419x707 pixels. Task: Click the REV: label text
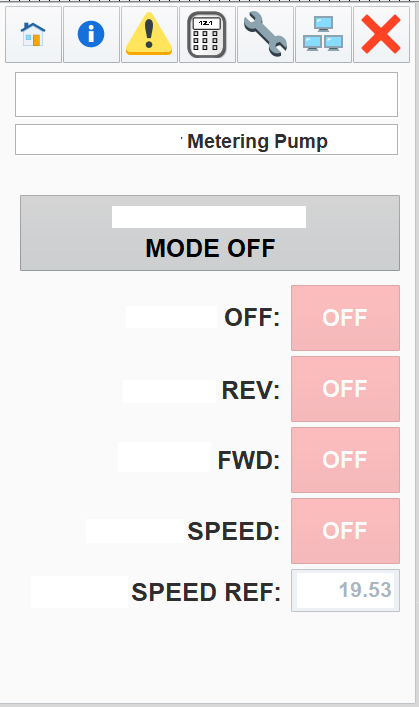click(x=251, y=390)
